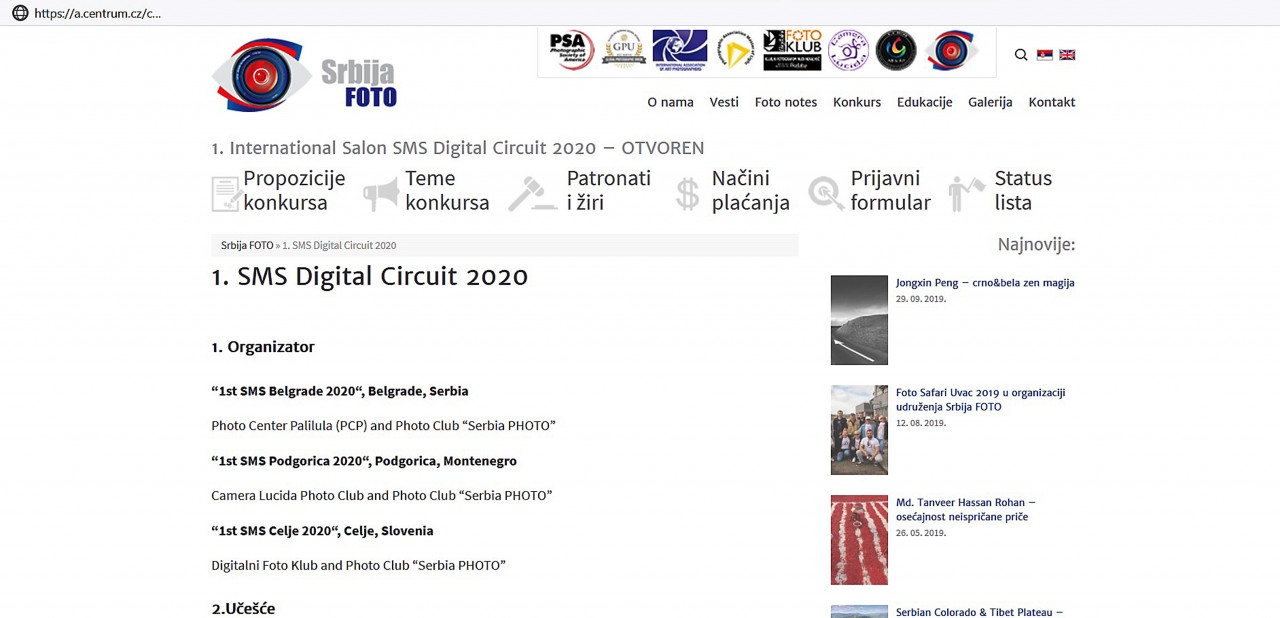Click the 1st SMS Belgrade 2020 line
Image resolution: width=1280 pixels, height=618 pixels.
point(340,391)
